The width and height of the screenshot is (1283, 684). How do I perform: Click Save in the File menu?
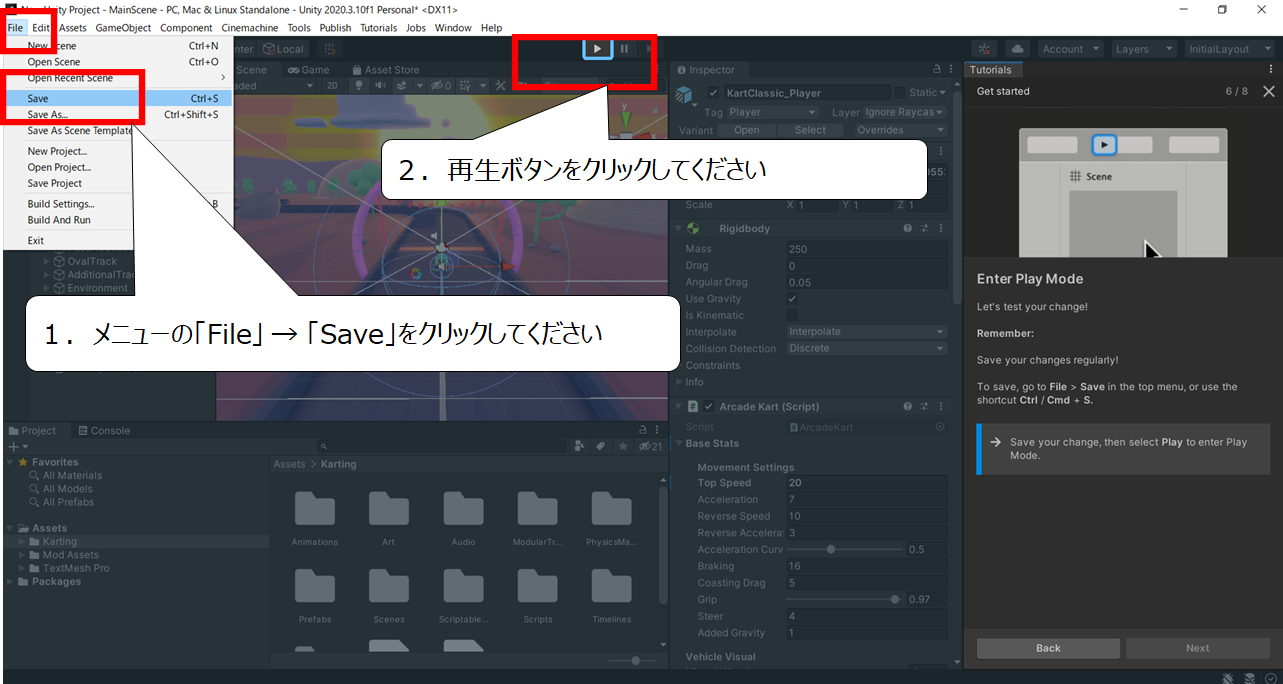point(118,99)
